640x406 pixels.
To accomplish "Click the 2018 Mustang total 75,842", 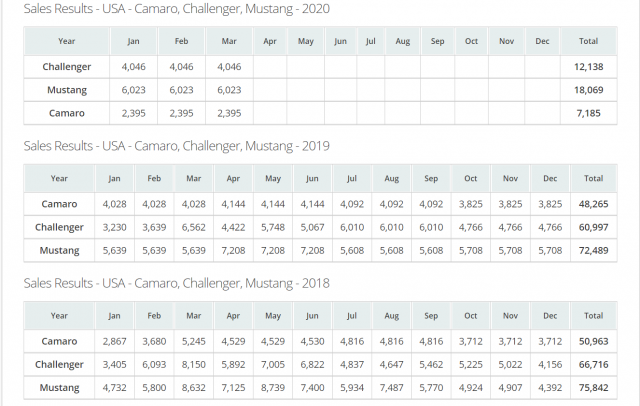I will pos(593,387).
